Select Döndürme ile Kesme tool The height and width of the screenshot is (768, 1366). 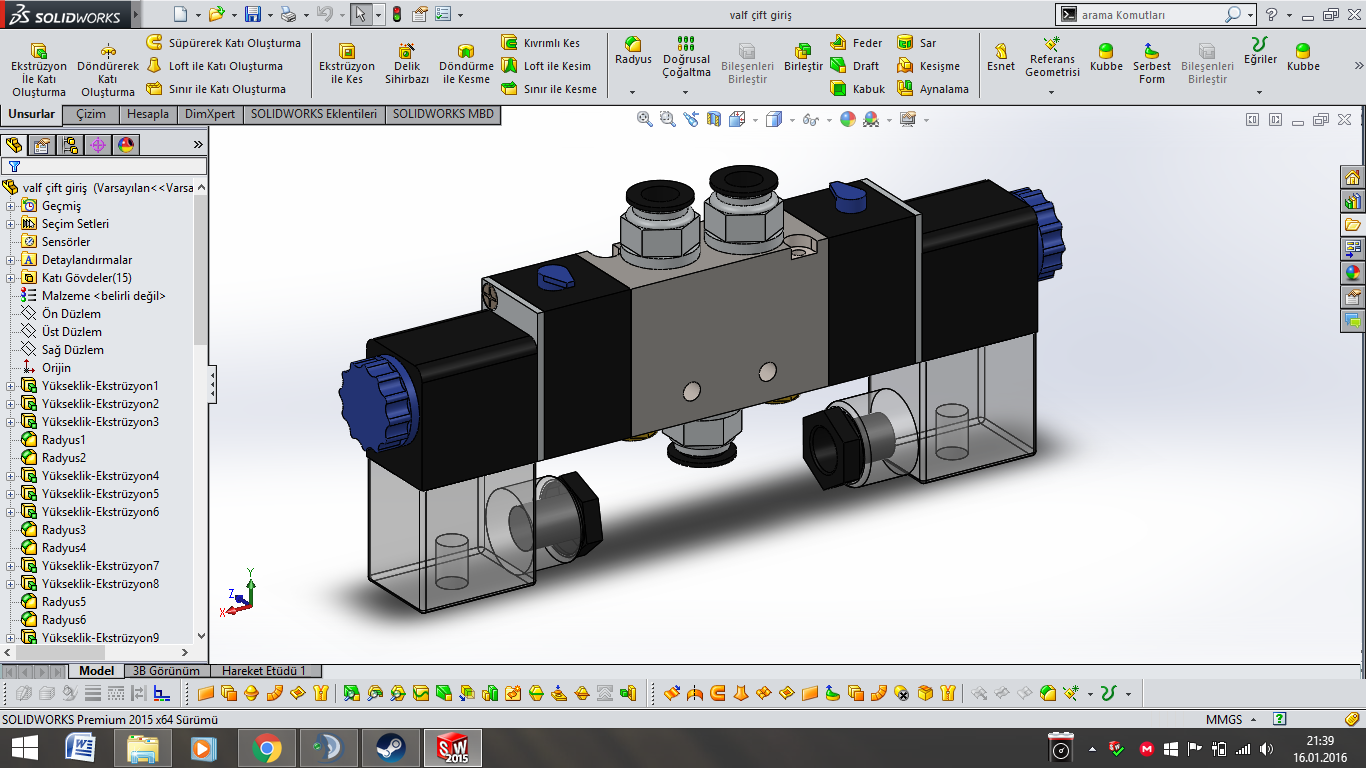(466, 63)
